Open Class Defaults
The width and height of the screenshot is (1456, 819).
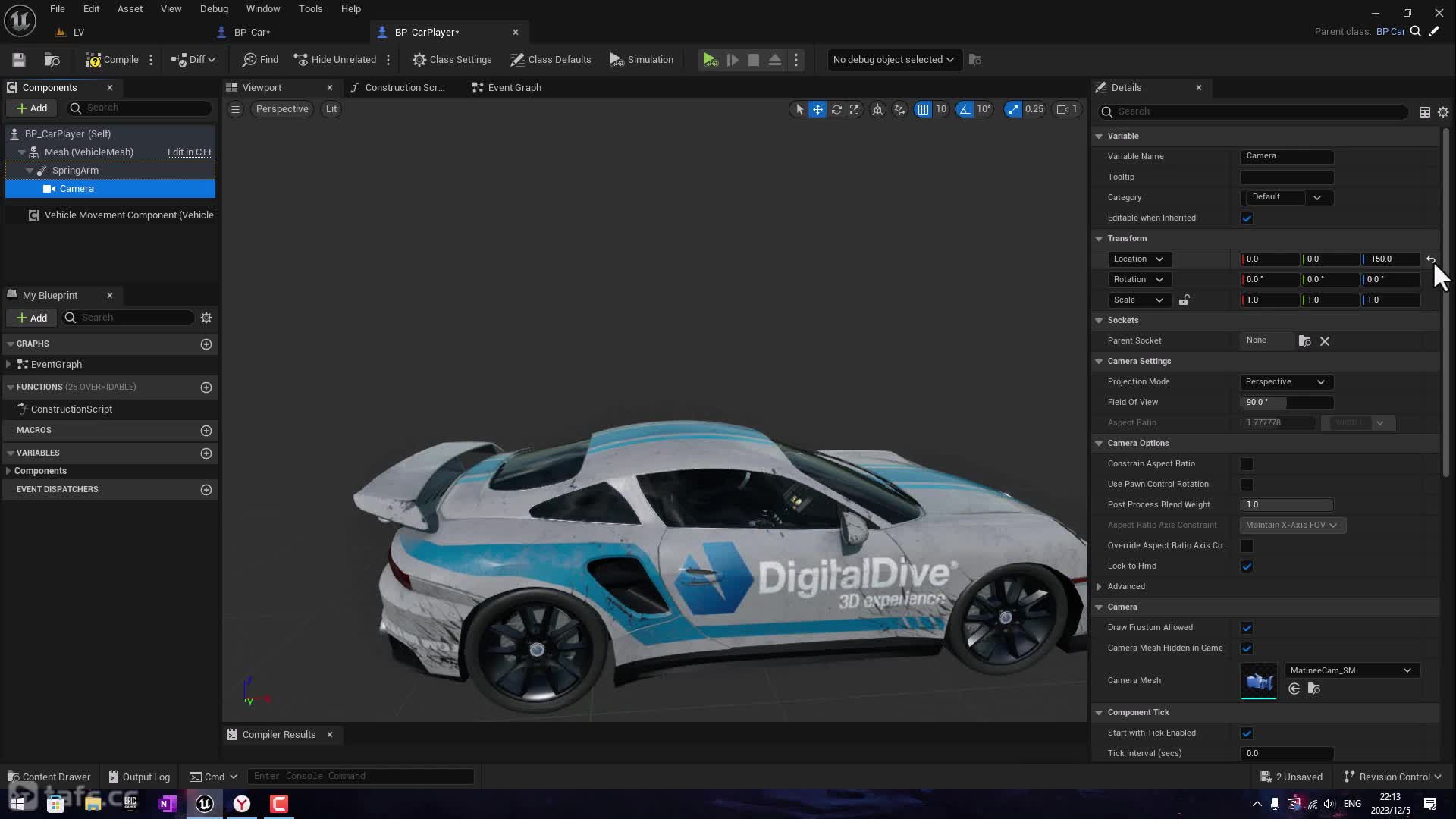click(x=551, y=60)
